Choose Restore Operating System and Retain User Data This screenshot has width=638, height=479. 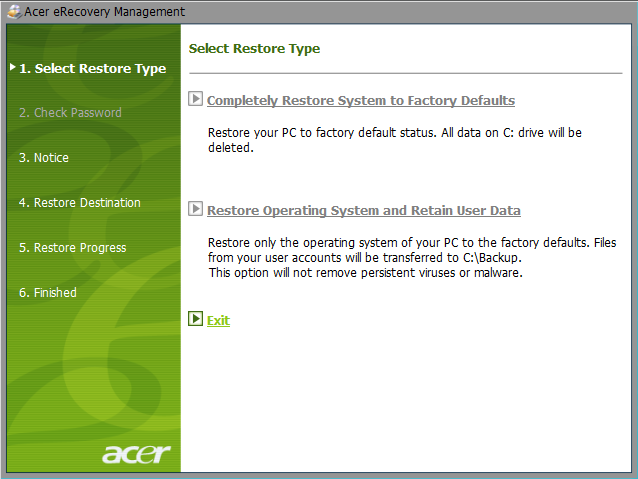(x=364, y=210)
